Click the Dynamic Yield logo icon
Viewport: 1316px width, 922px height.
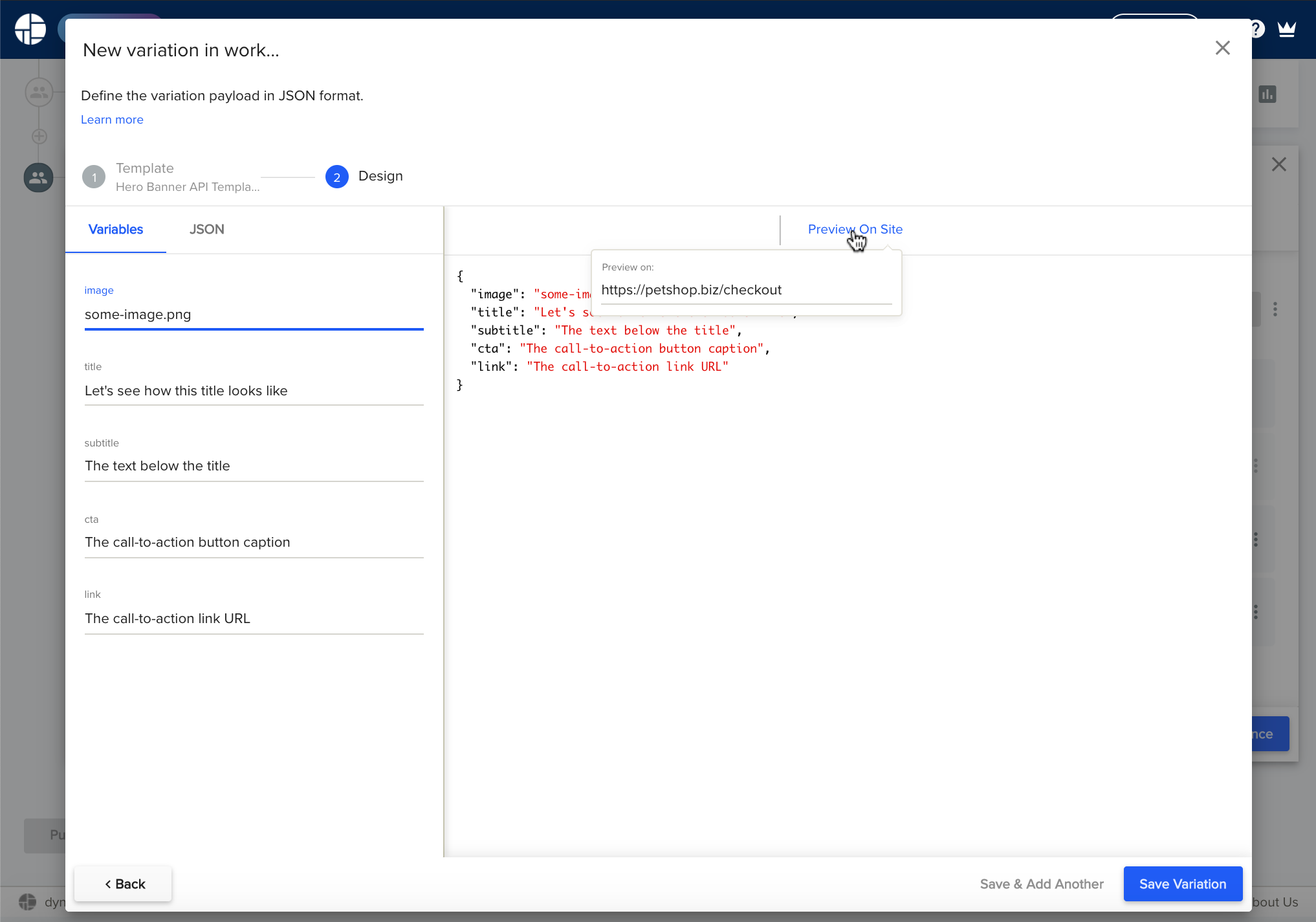tap(30, 29)
